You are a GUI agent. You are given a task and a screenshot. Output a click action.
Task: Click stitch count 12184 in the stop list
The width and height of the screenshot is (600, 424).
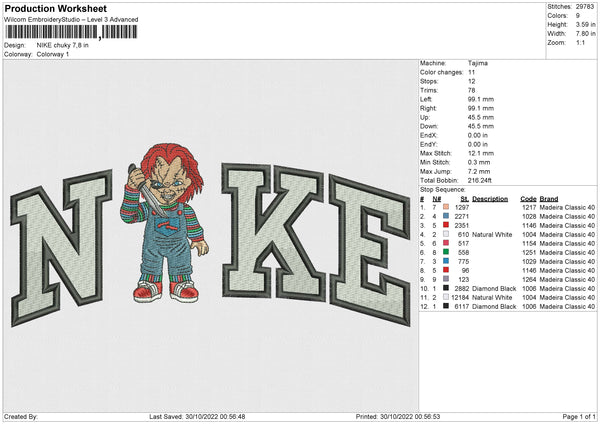pos(460,297)
